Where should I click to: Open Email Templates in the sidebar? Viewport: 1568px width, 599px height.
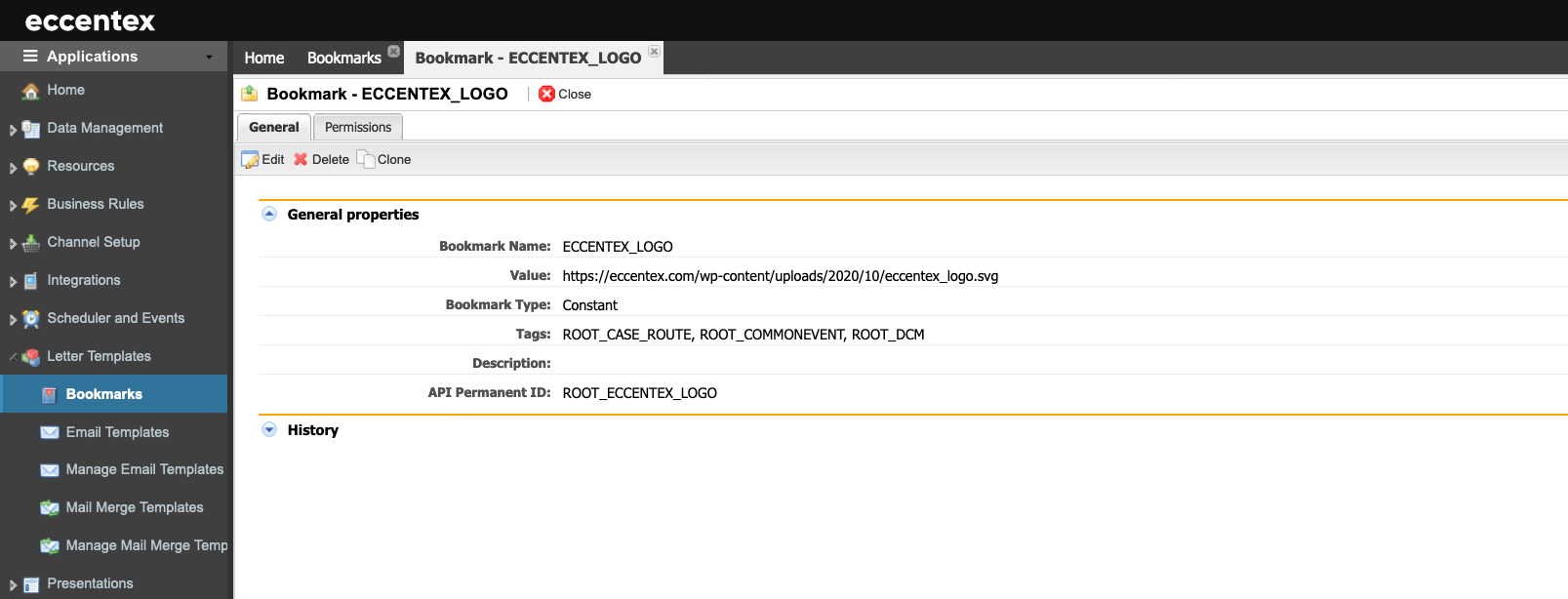pos(117,432)
